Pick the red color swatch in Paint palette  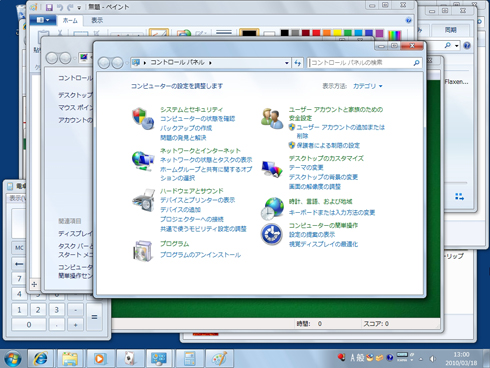[x=316, y=33]
